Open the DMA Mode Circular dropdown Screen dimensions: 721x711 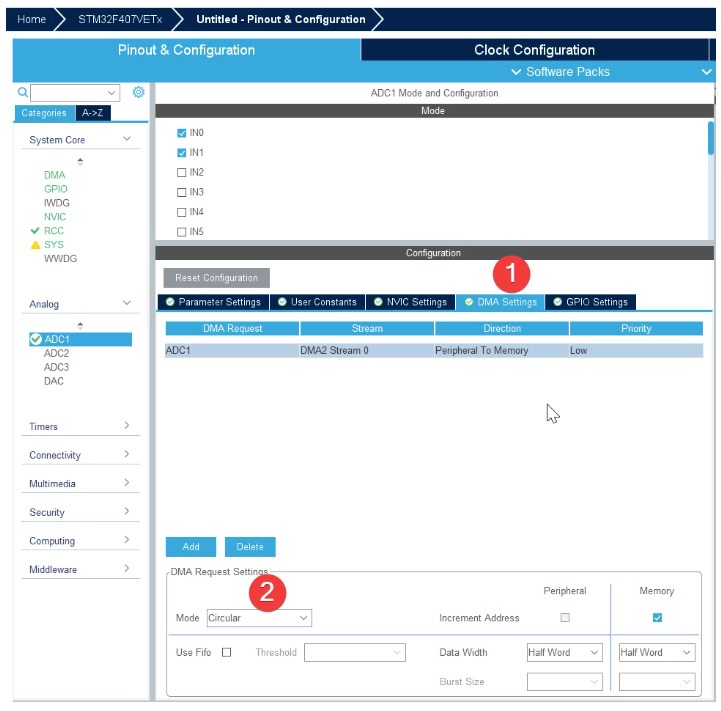(259, 618)
